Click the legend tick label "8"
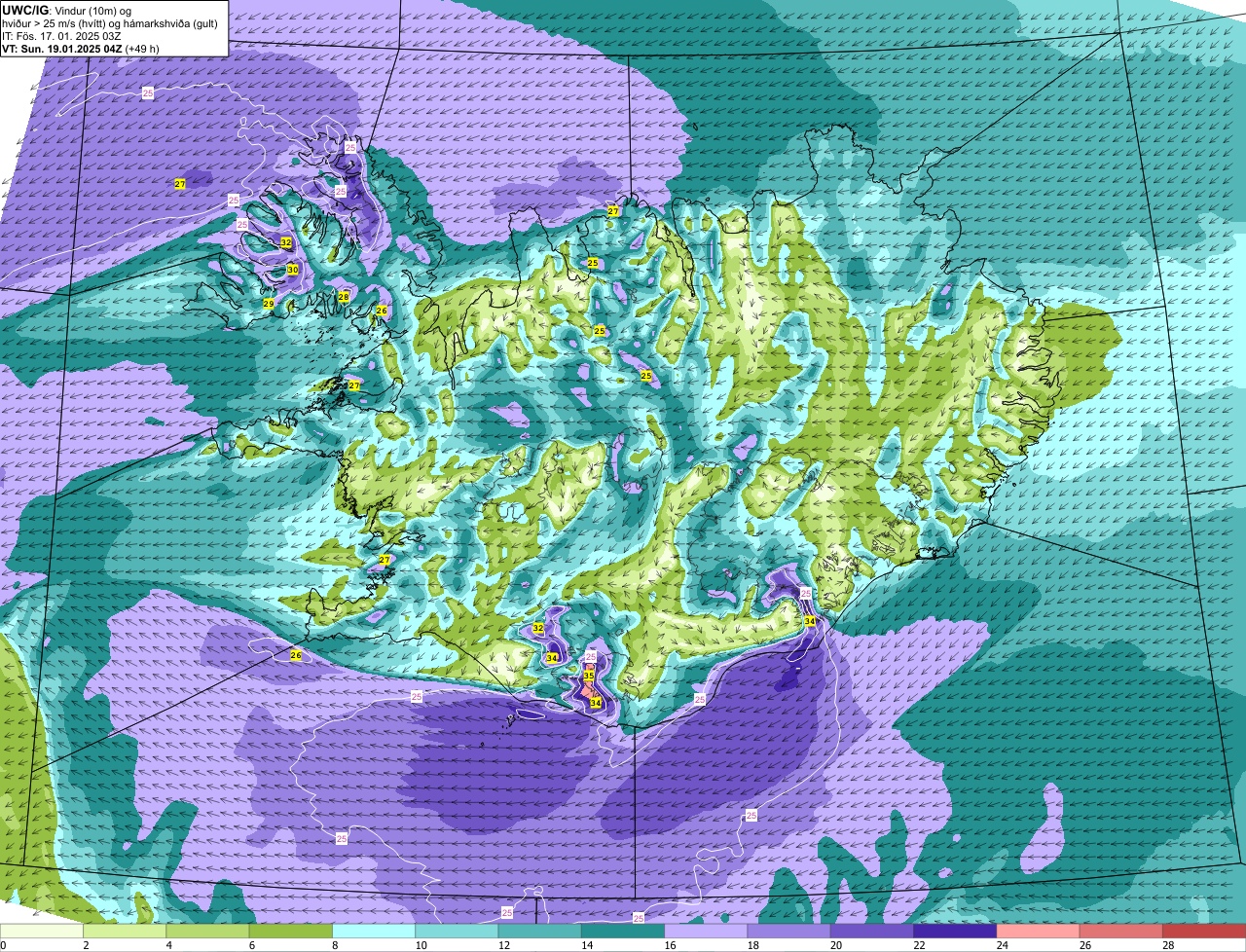 (335, 945)
